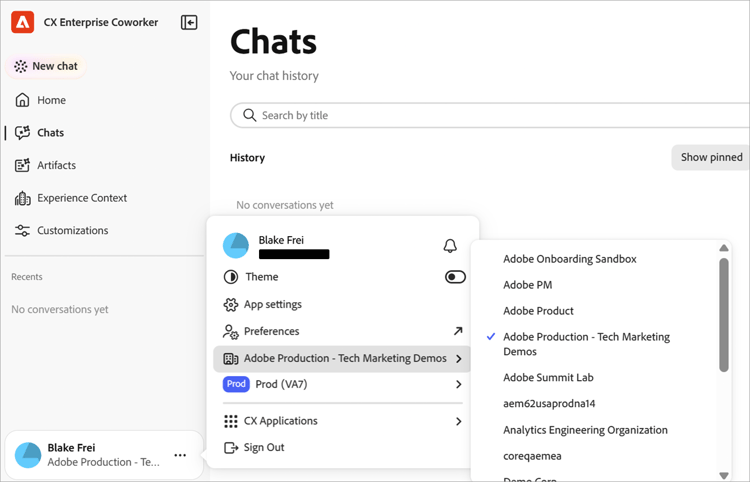Collapse the sidebar with the panel icon
Viewport: 750px width, 482px height.
(189, 22)
